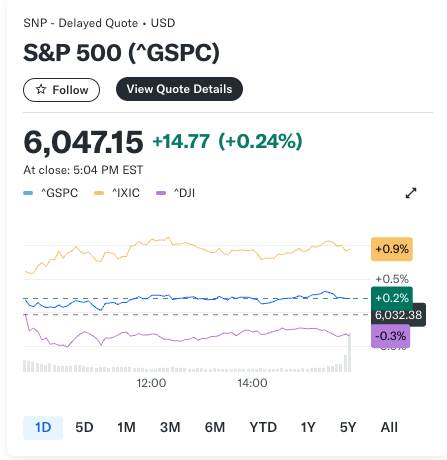
Task: Click the star icon in Follow
Action: [x=41, y=89]
